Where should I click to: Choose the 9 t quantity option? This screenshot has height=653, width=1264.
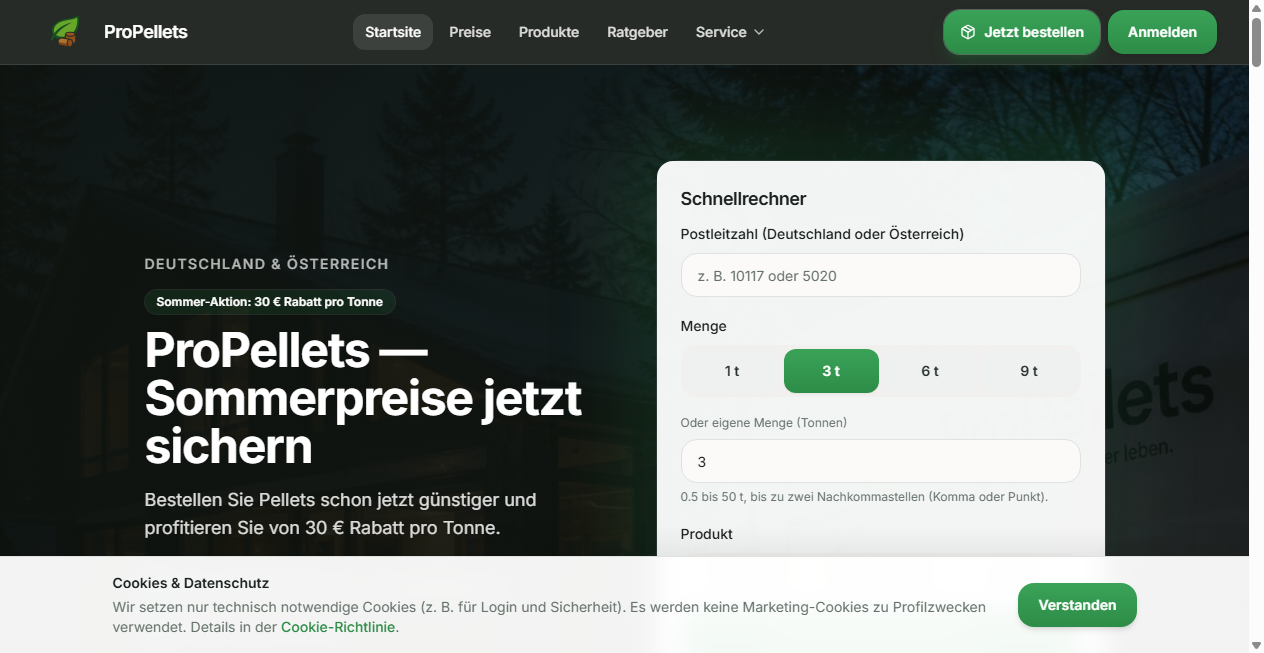click(1029, 371)
